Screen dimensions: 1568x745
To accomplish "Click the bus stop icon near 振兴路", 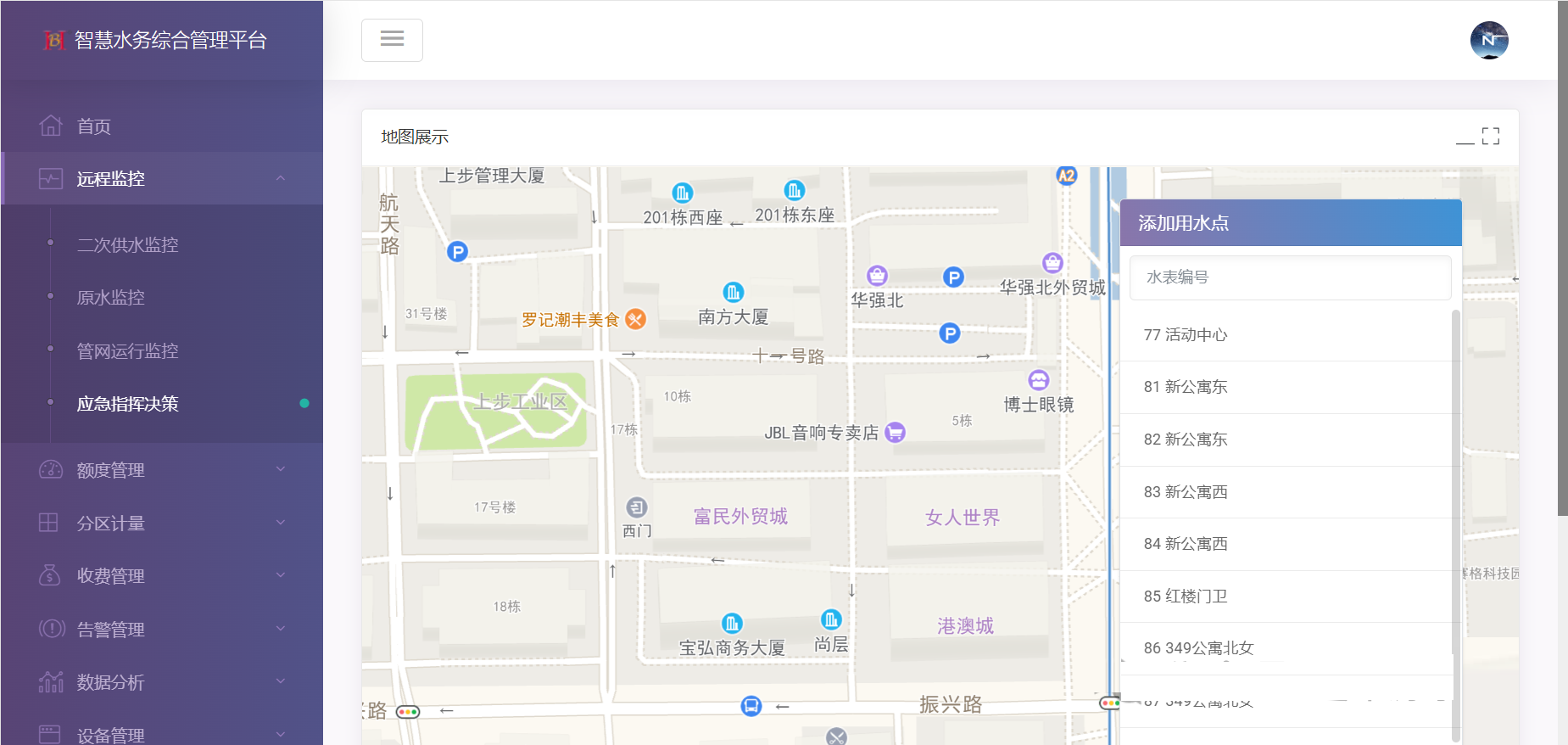I will (x=751, y=706).
